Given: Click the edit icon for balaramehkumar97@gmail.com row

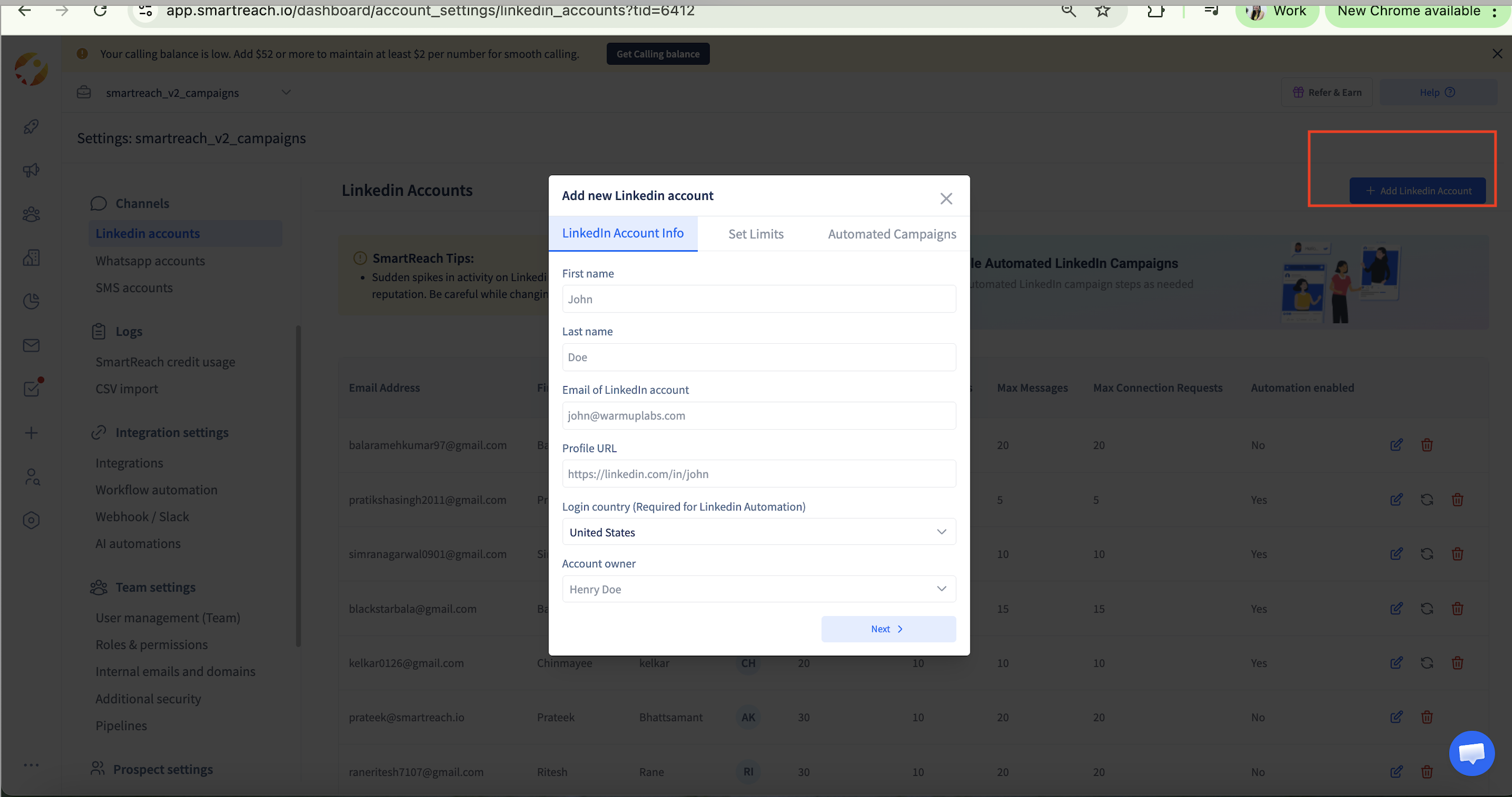Looking at the screenshot, I should [x=1396, y=445].
